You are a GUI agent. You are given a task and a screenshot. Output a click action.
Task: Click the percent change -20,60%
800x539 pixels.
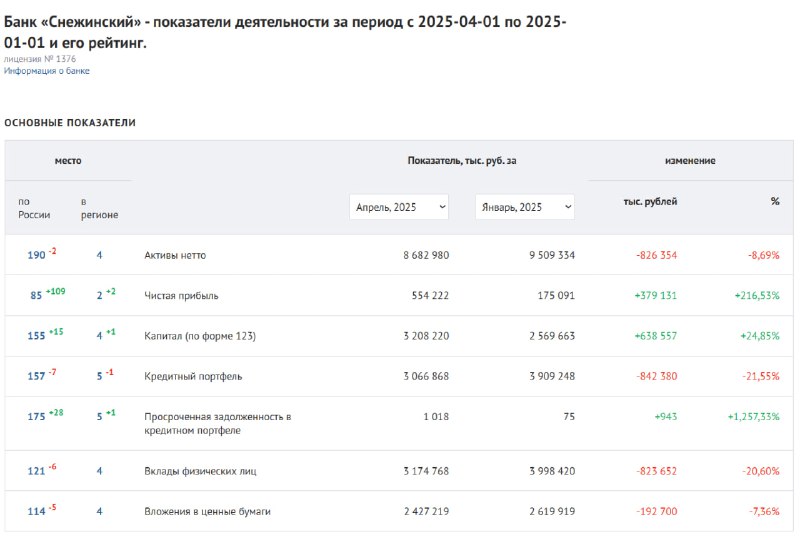[761, 471]
